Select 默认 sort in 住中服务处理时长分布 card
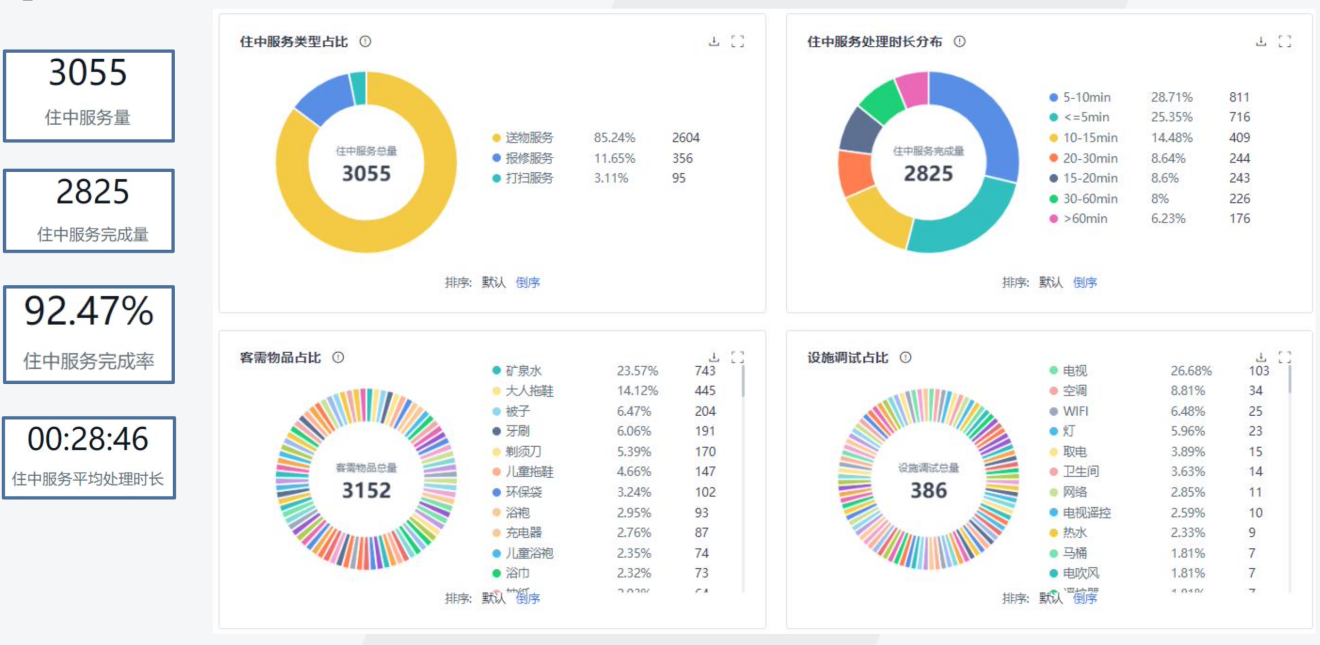 pyautogui.click(x=1051, y=283)
